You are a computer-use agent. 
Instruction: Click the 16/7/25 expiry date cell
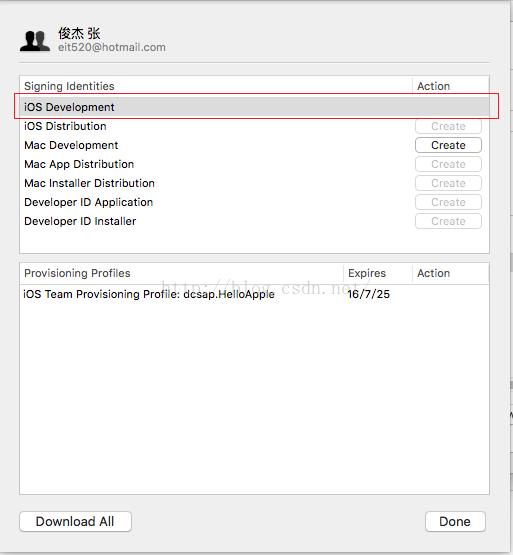pos(368,294)
